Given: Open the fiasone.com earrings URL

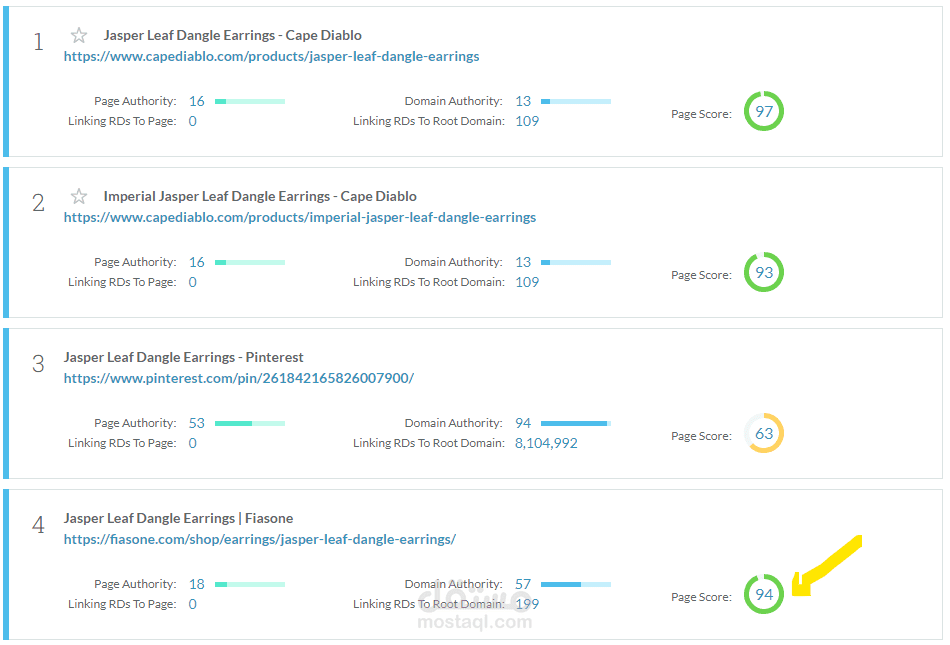Looking at the screenshot, I should pos(259,540).
